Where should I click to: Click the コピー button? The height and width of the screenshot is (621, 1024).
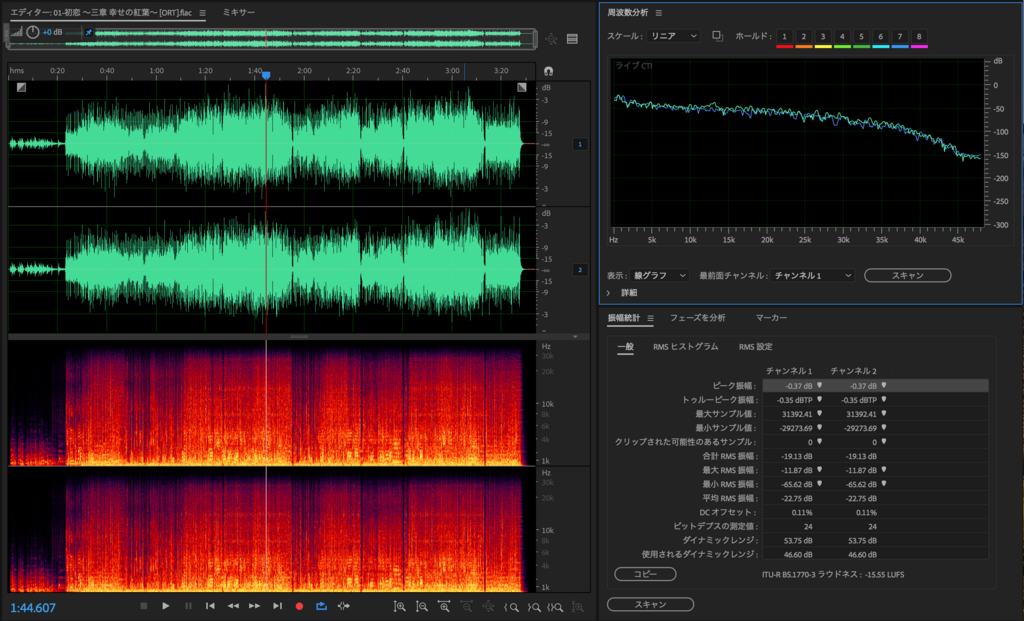point(645,574)
